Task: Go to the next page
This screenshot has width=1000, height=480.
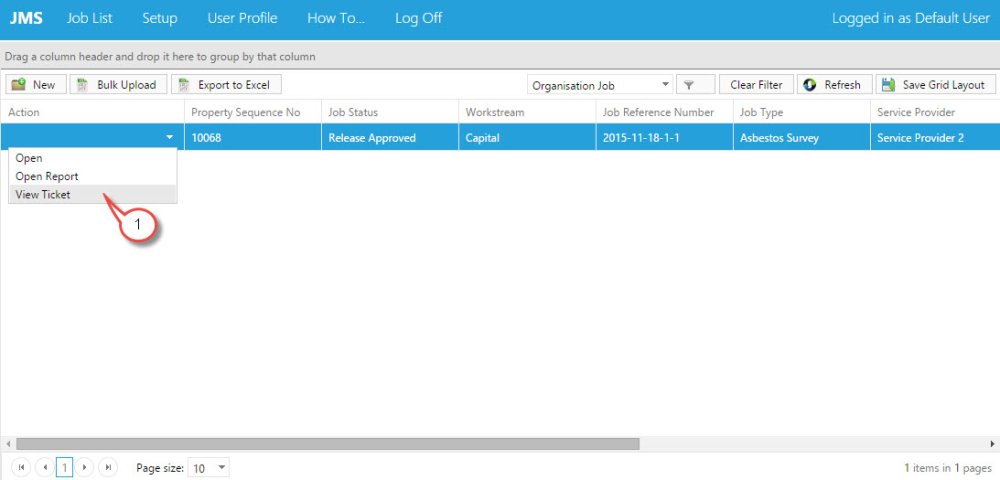Action: point(84,467)
